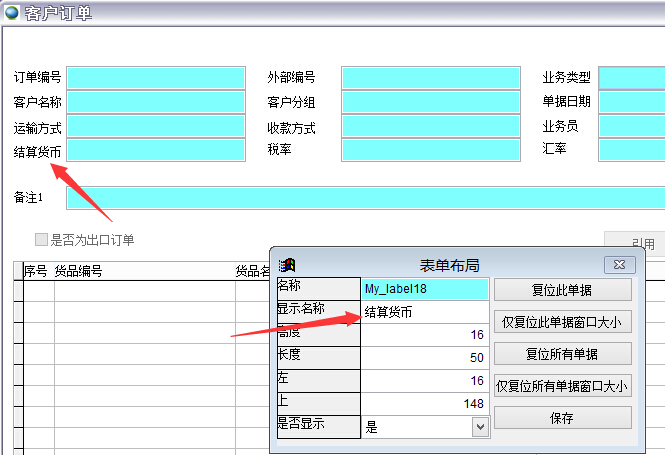Click the 货品编号 column header

click(78, 271)
